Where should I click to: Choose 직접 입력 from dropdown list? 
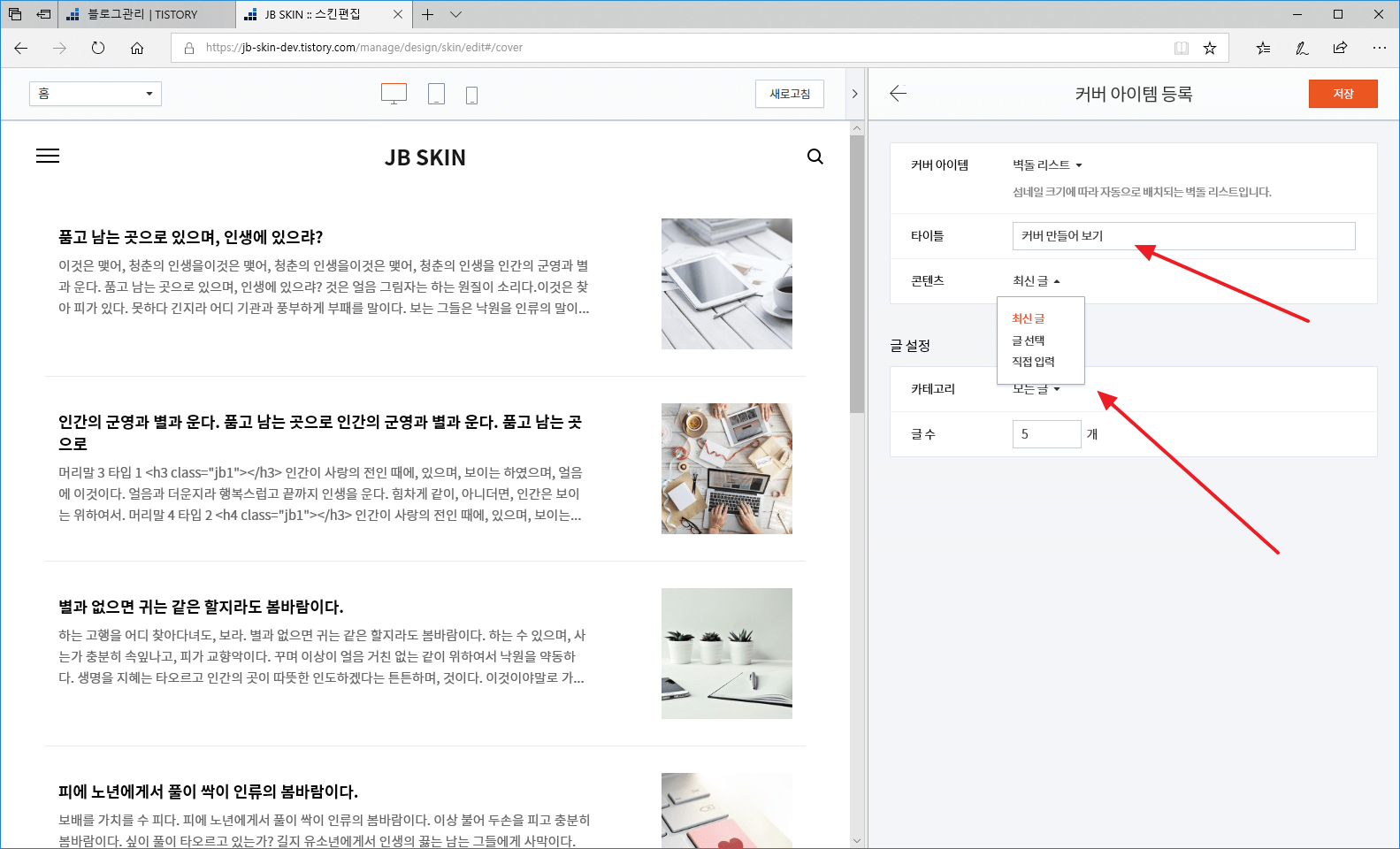(x=1033, y=362)
